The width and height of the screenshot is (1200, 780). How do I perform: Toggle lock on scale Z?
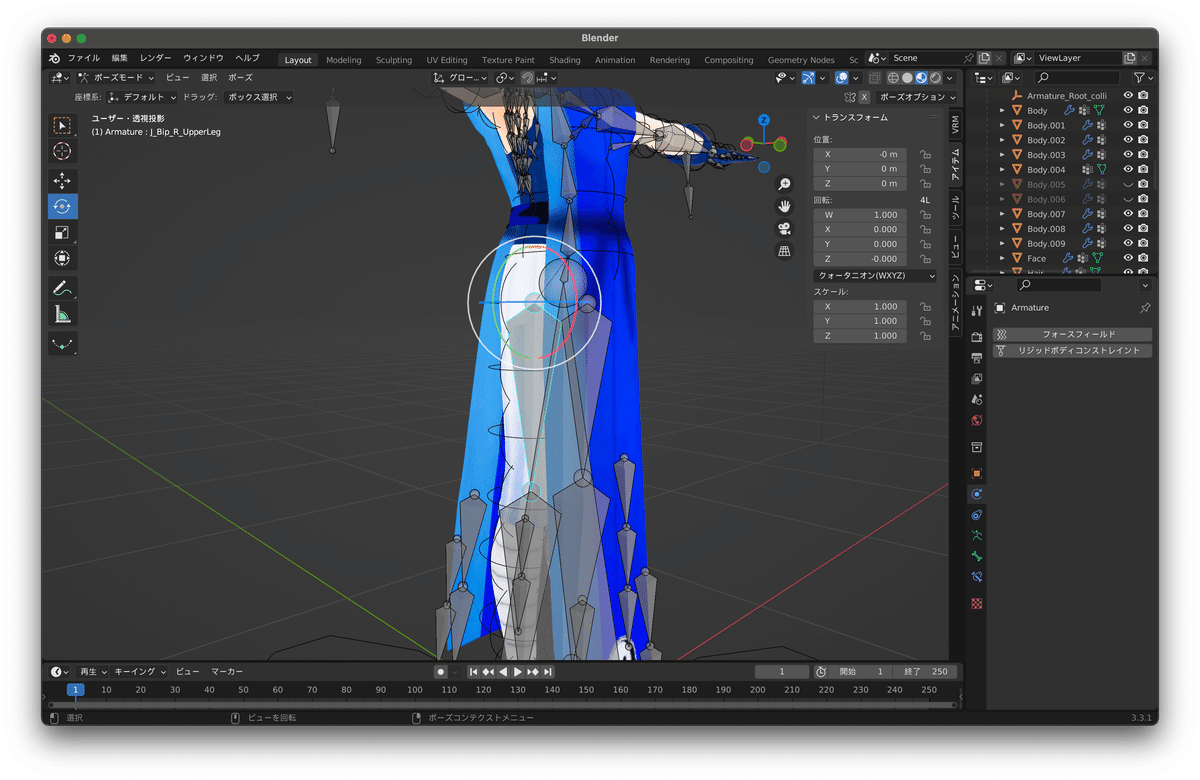pos(925,336)
